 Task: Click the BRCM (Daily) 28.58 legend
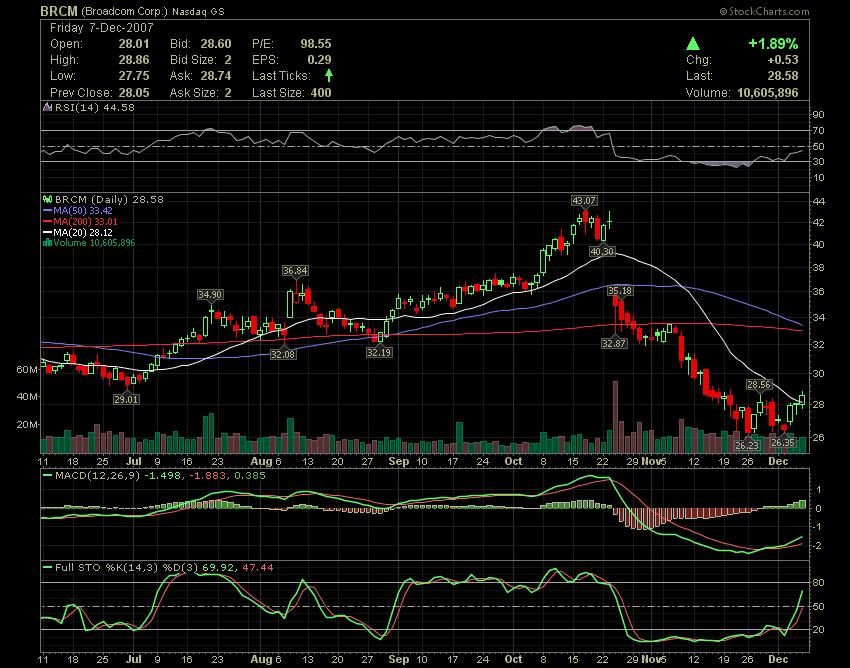click(x=109, y=200)
